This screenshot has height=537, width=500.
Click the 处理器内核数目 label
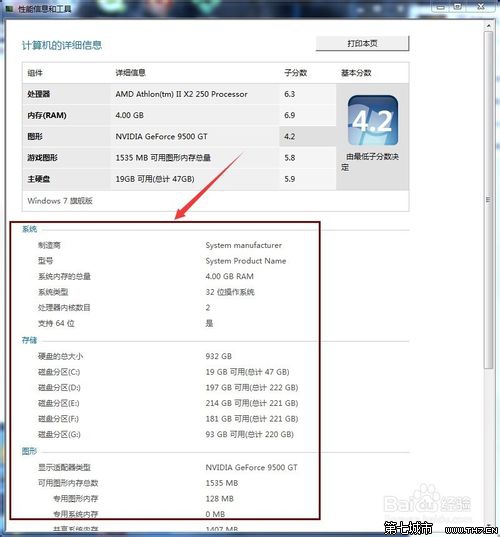tap(64, 308)
